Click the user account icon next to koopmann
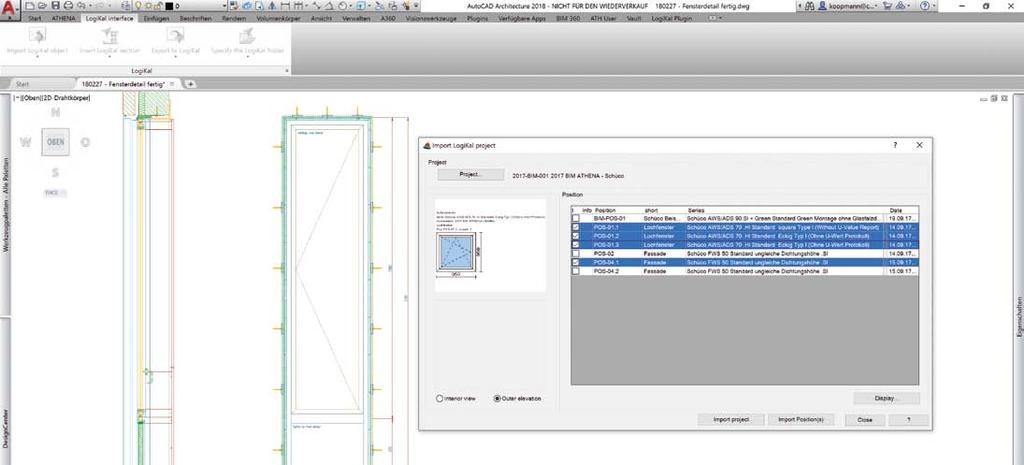Screen dimensions: 1024x465 (x=823, y=5)
